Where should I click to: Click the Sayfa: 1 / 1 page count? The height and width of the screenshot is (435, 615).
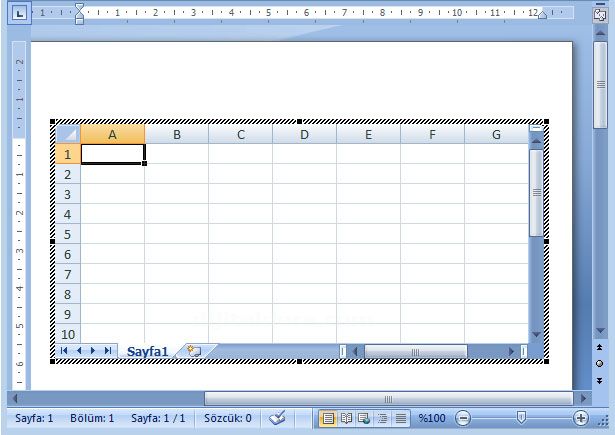click(x=158, y=418)
